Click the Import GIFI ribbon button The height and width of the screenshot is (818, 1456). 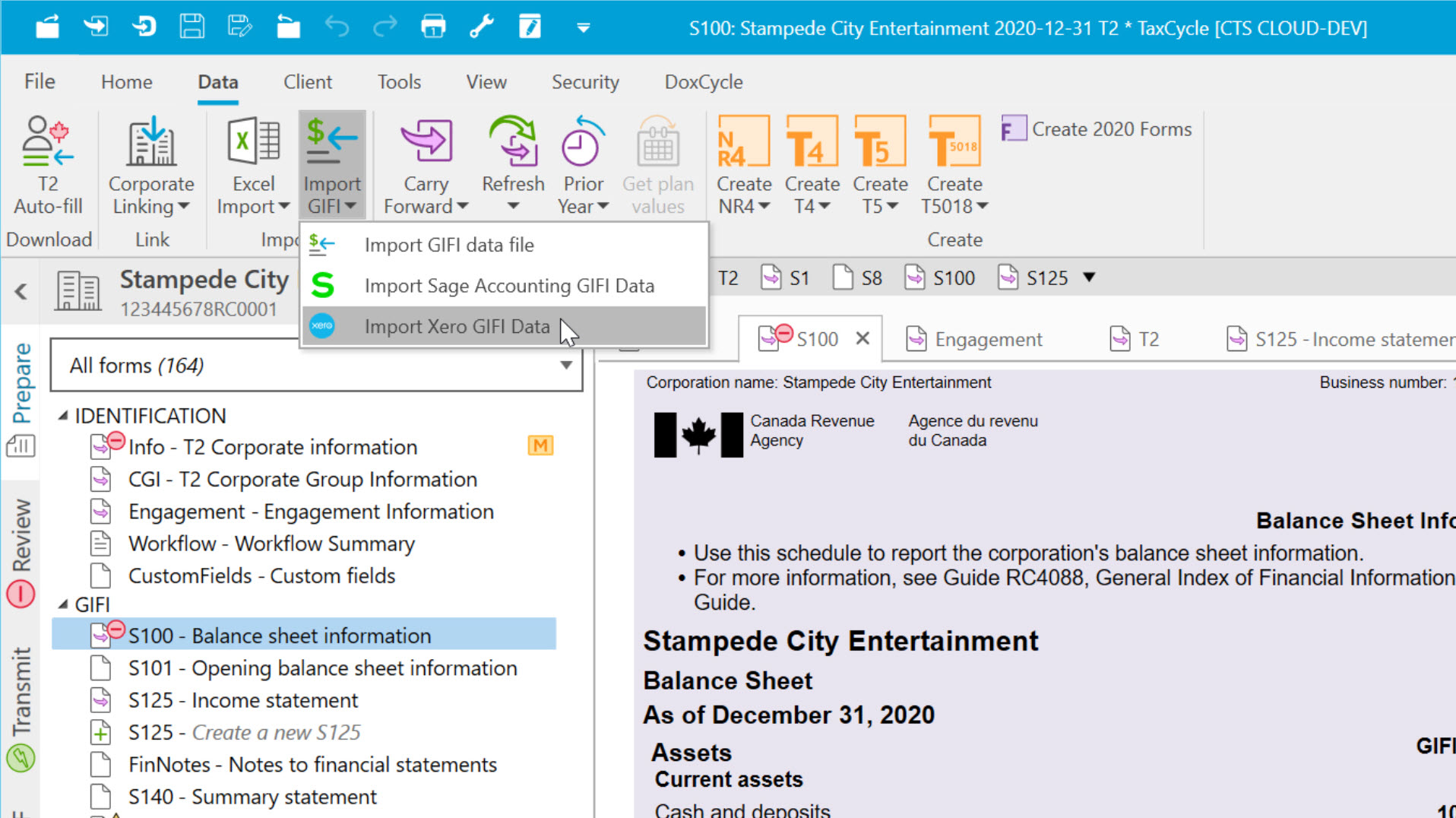332,165
